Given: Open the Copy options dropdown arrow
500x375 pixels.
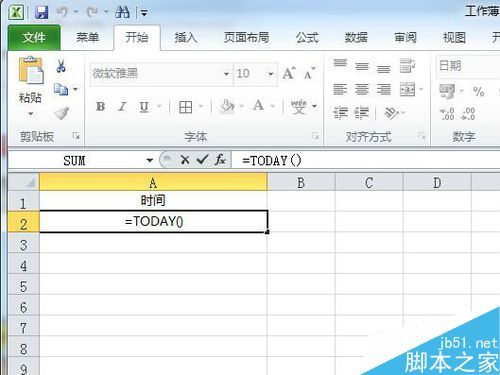Looking at the screenshot, I should [76, 89].
